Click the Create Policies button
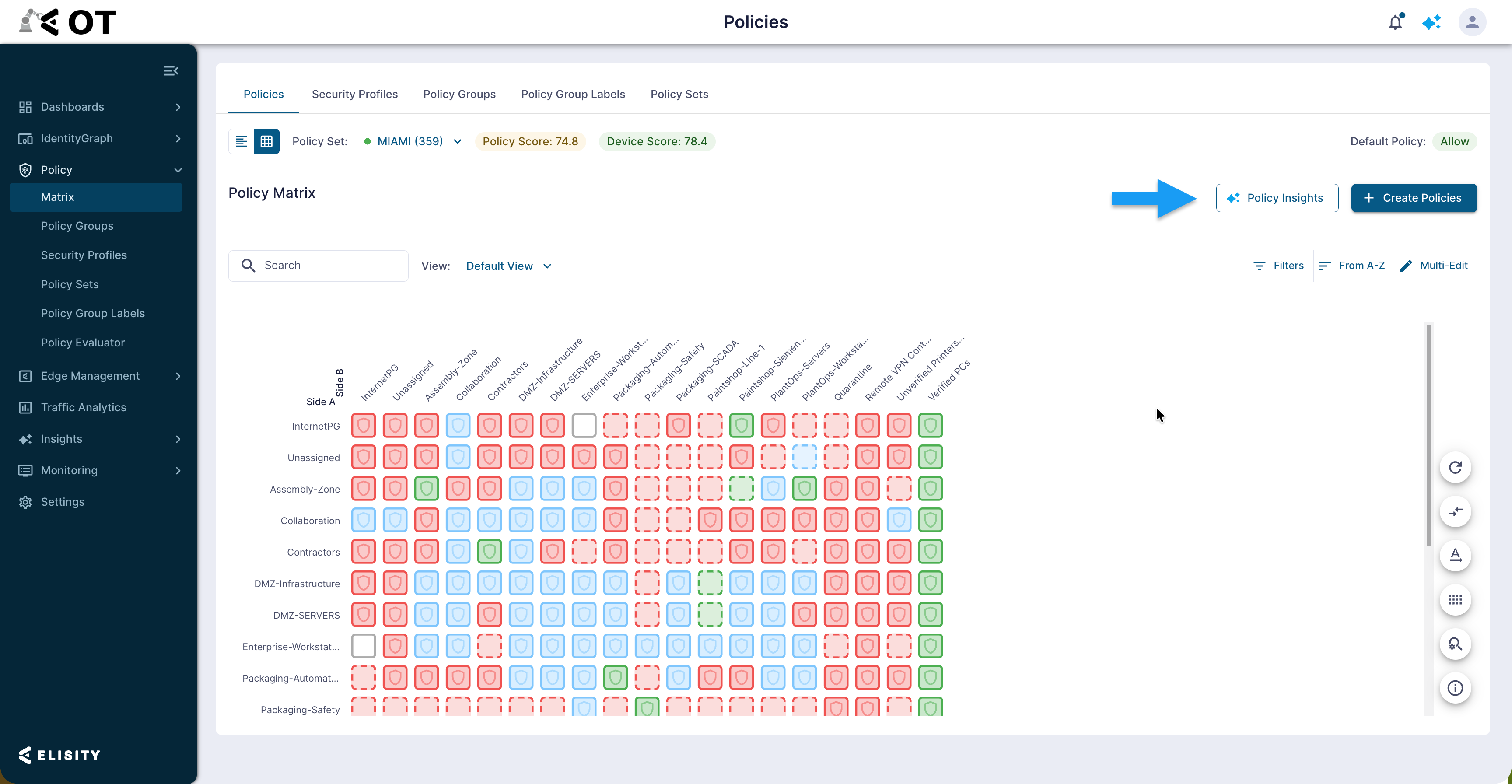 pos(1414,198)
